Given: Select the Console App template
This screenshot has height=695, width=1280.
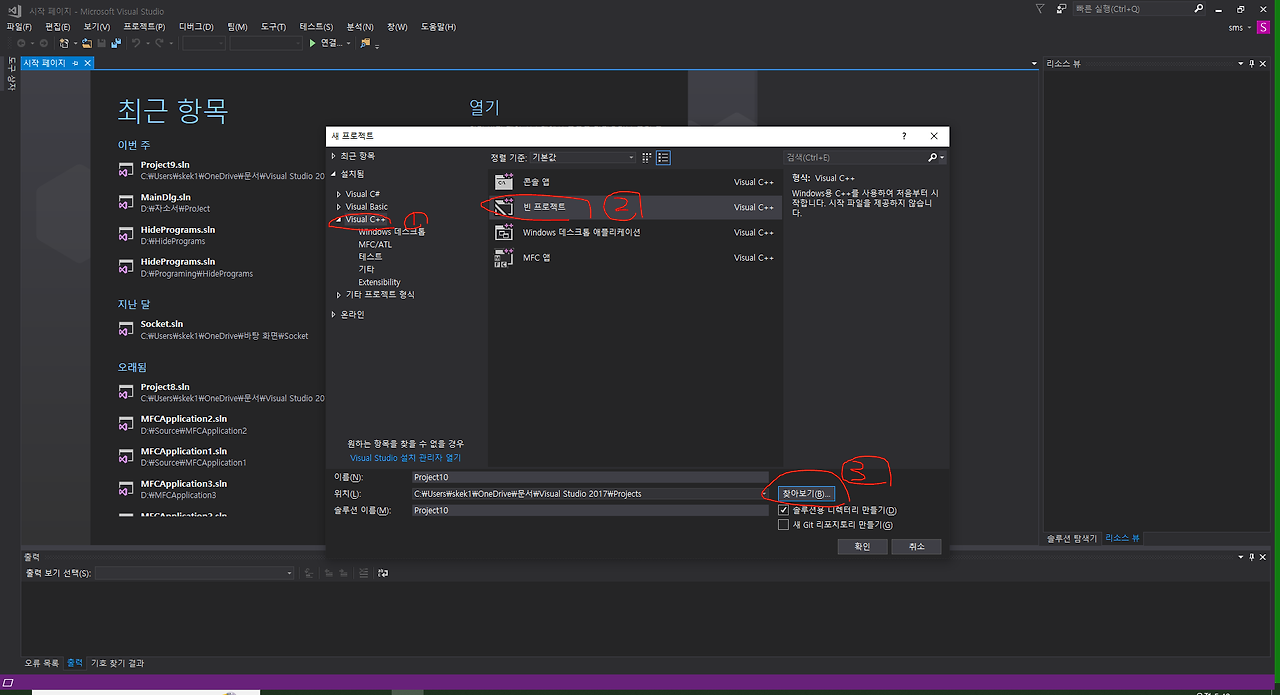Looking at the screenshot, I should point(635,182).
